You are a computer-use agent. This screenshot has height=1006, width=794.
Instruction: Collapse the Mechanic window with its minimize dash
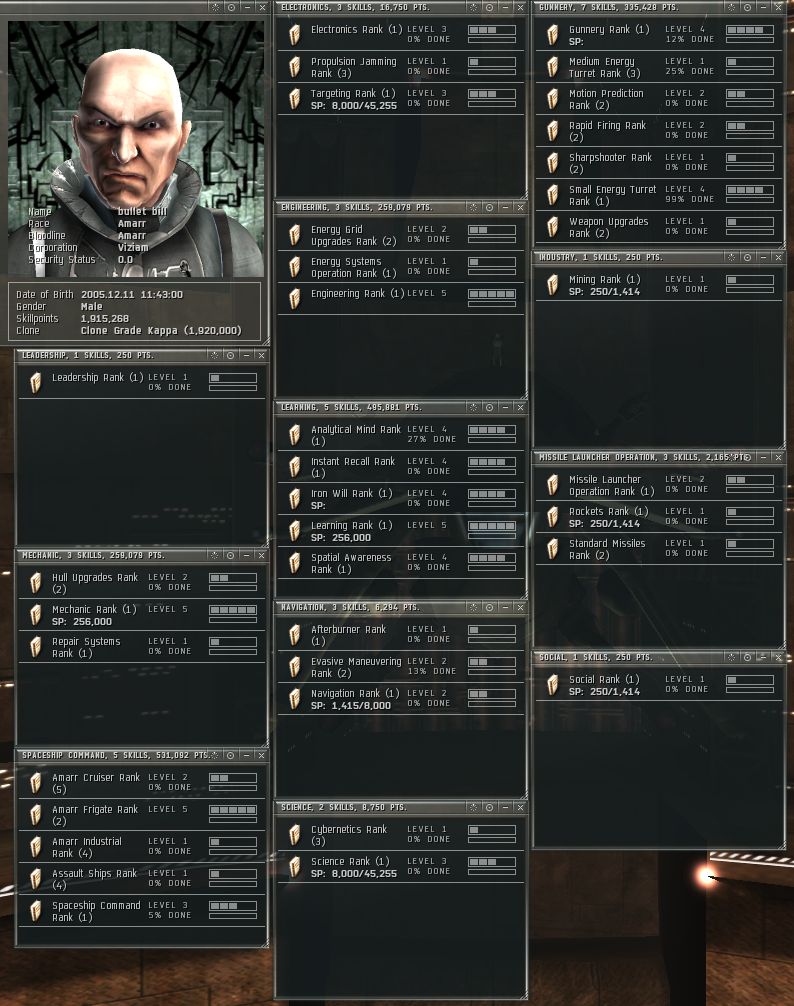[246, 555]
